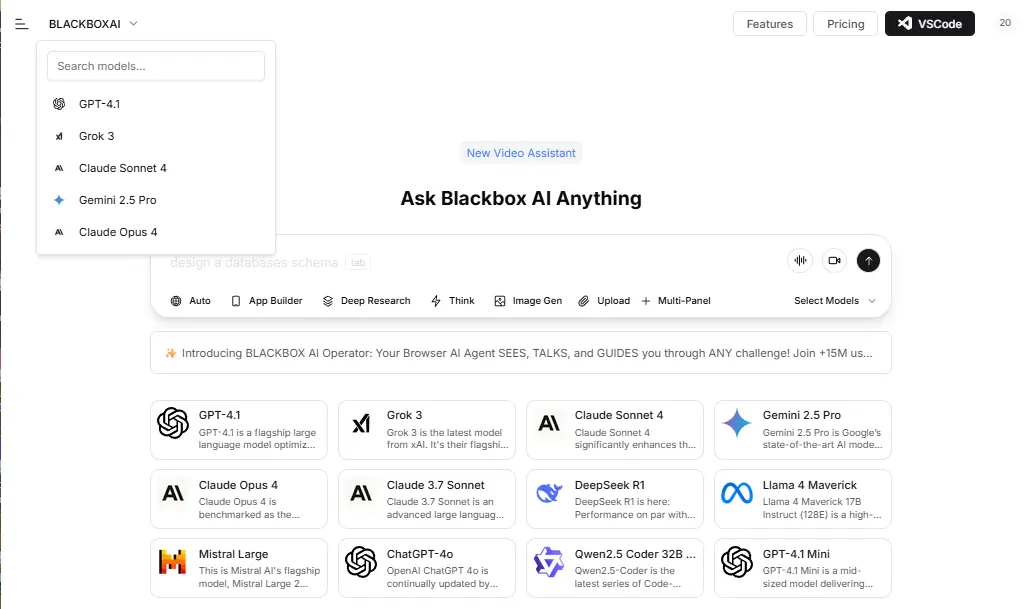The height and width of the screenshot is (609, 1035).
Task: Click the Gemini star icon in dropdown list
Action: pos(59,200)
